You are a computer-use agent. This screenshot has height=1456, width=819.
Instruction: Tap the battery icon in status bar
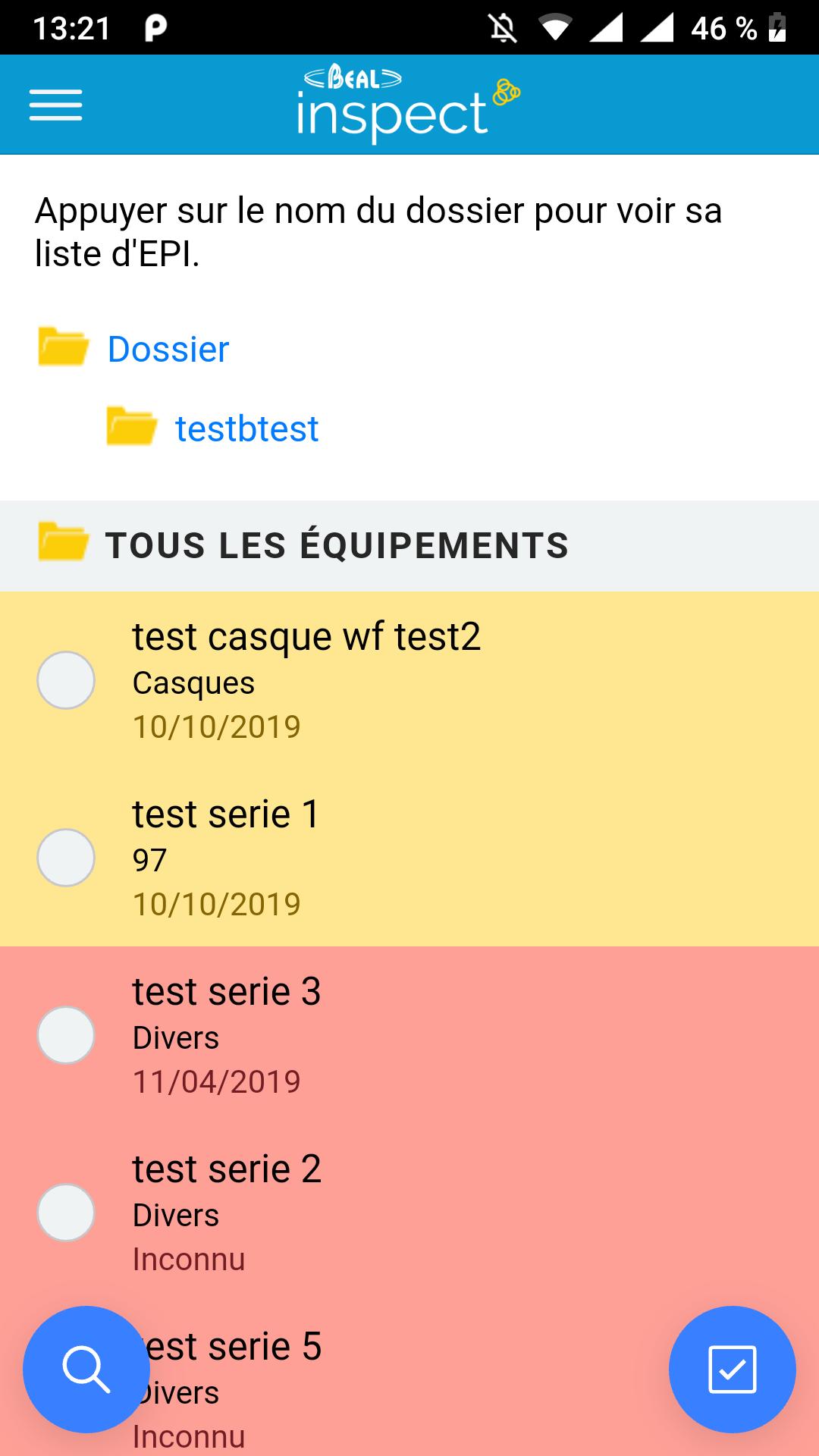coord(777,29)
